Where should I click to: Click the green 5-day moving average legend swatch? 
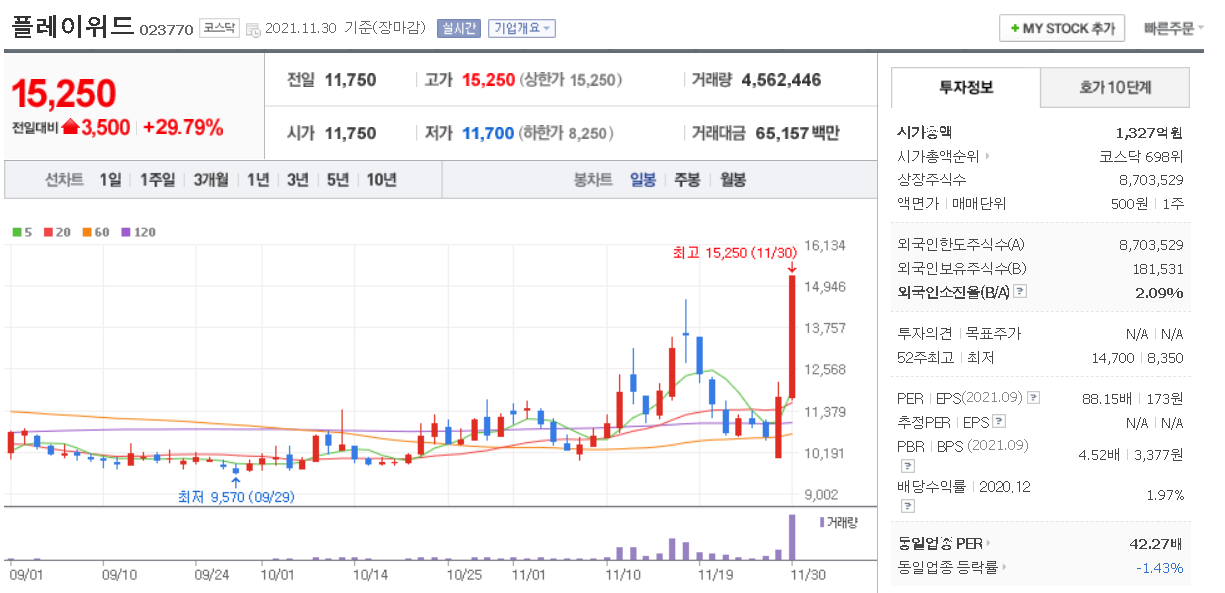coord(17,232)
